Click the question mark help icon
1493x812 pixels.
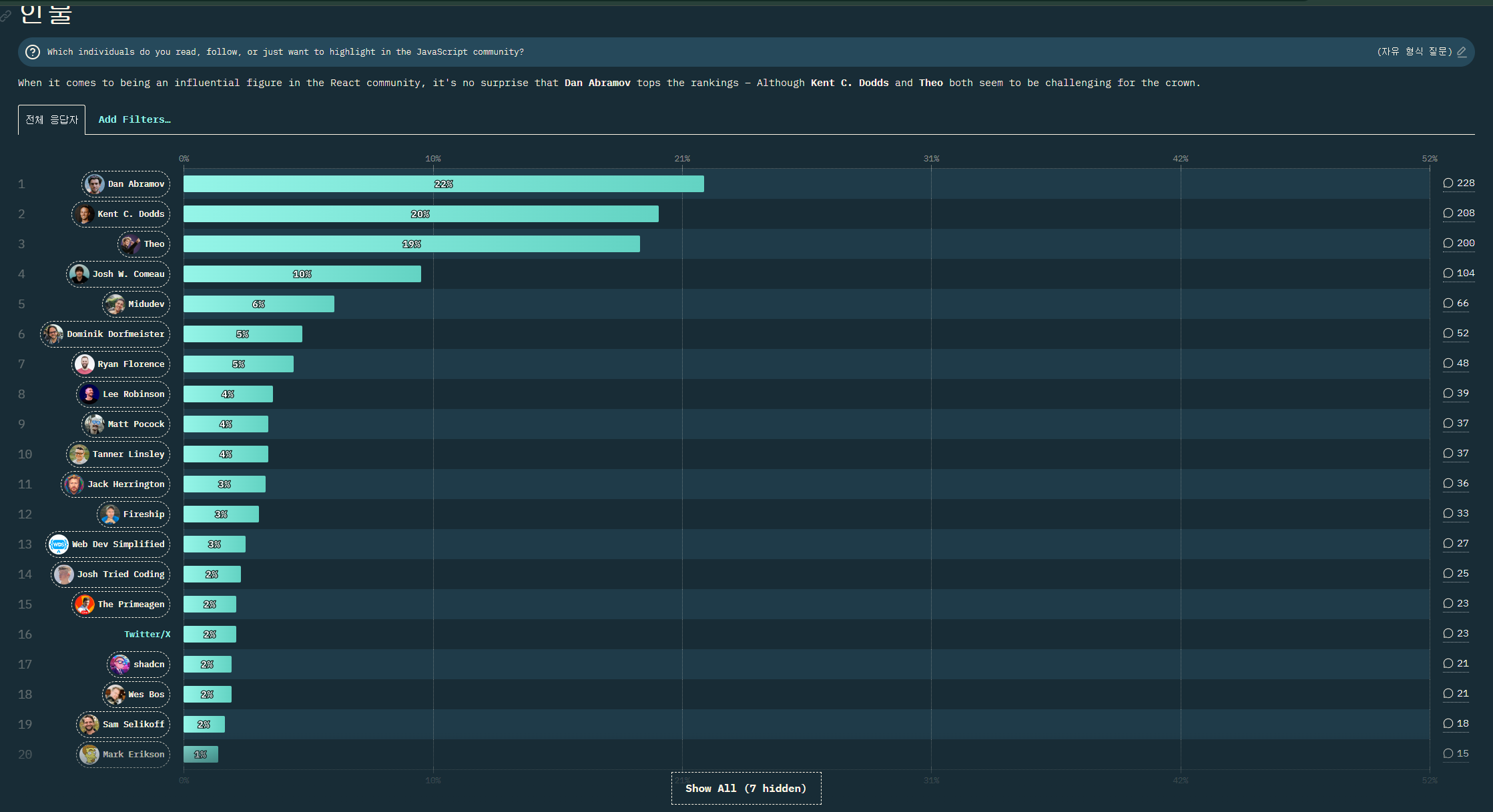(32, 52)
